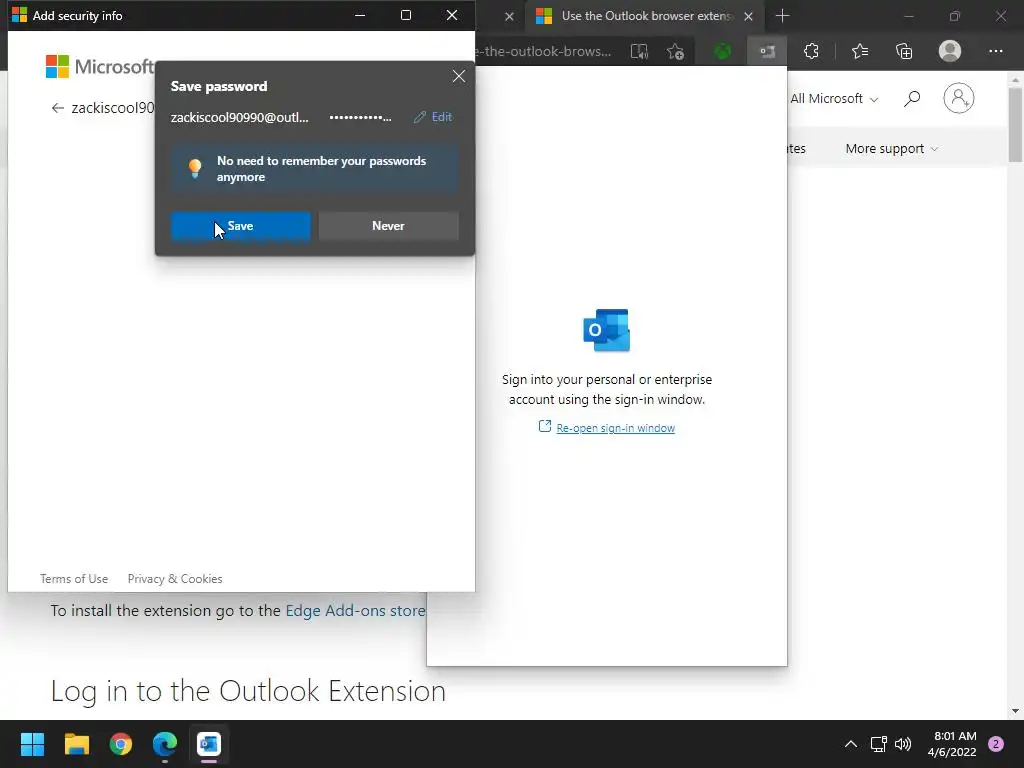Open Edge Extensions puzzle icon
The height and width of the screenshot is (768, 1024).
pyautogui.click(x=811, y=51)
